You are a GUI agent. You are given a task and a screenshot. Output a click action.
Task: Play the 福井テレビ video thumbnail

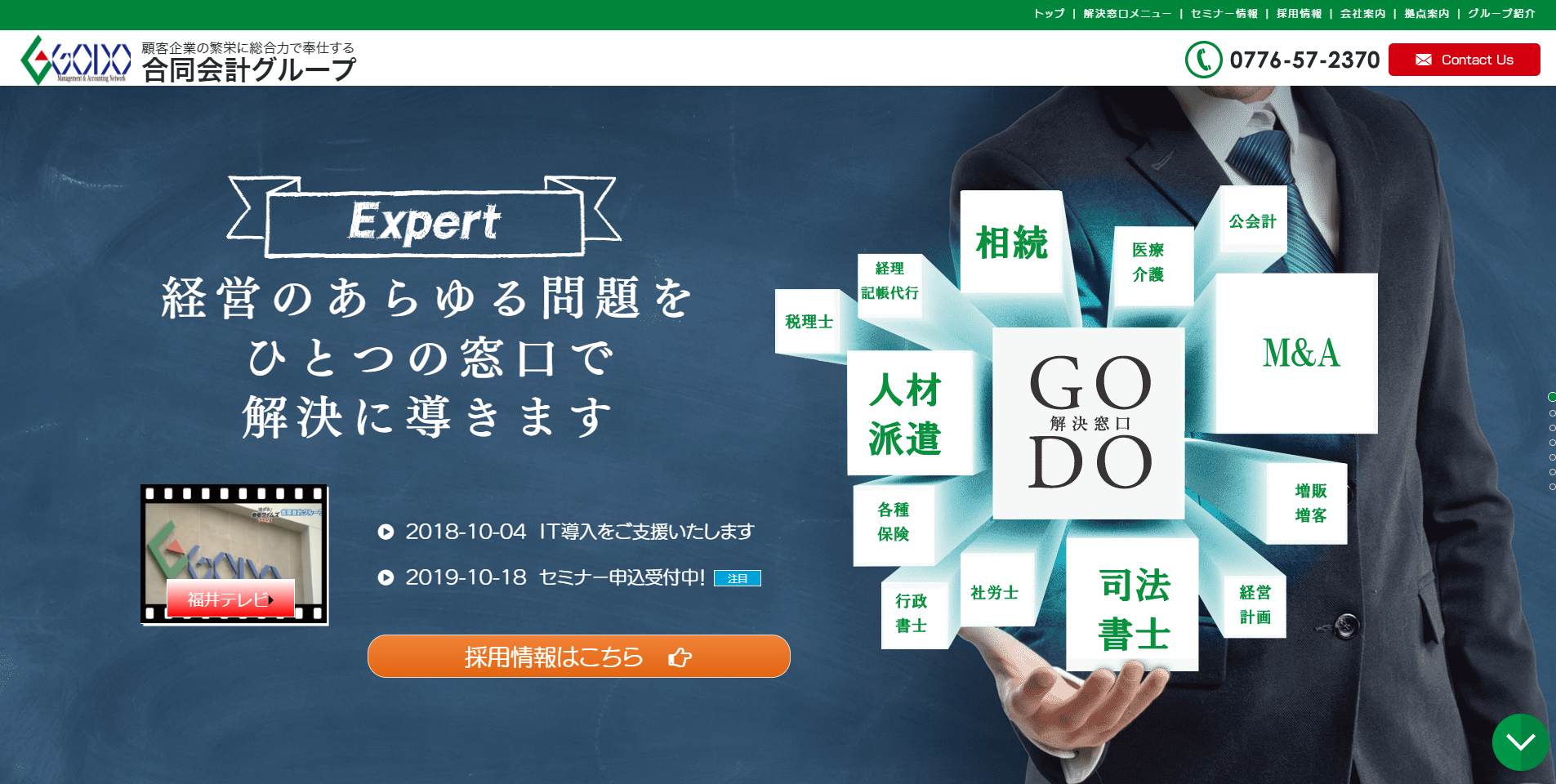pyautogui.click(x=233, y=554)
